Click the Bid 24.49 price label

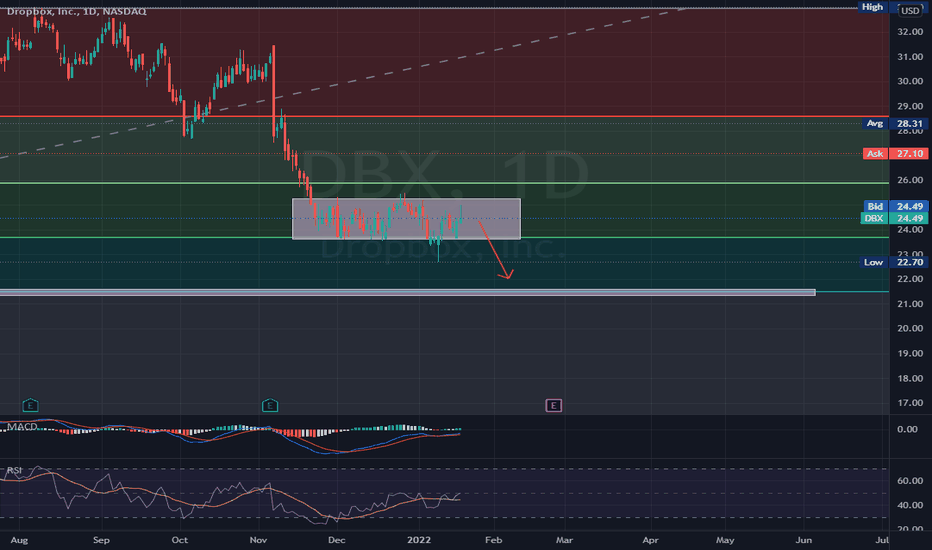(x=895, y=206)
